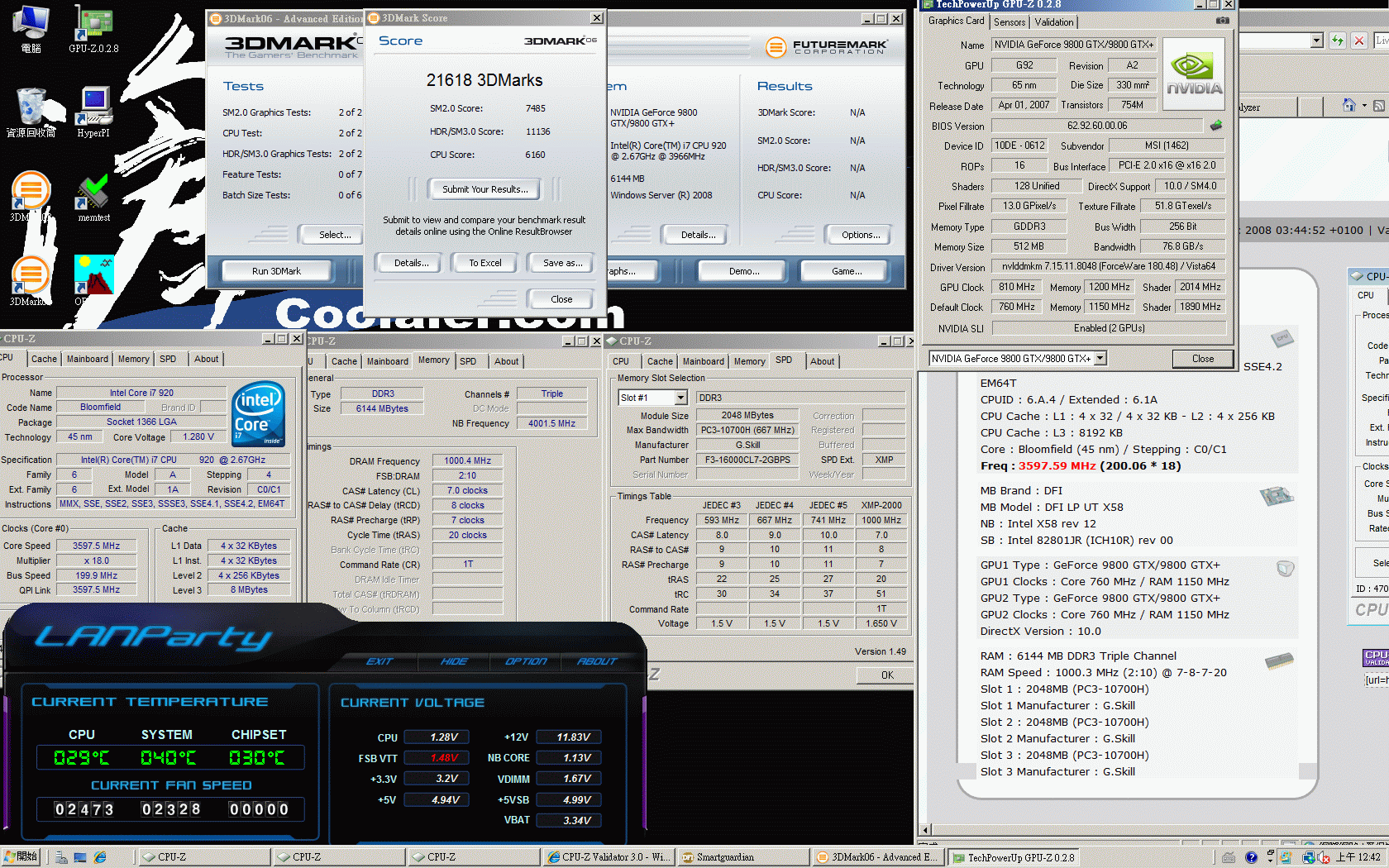1389x868 pixels.
Task: Select Graphics Card tab in GPU-Z
Action: click(957, 21)
